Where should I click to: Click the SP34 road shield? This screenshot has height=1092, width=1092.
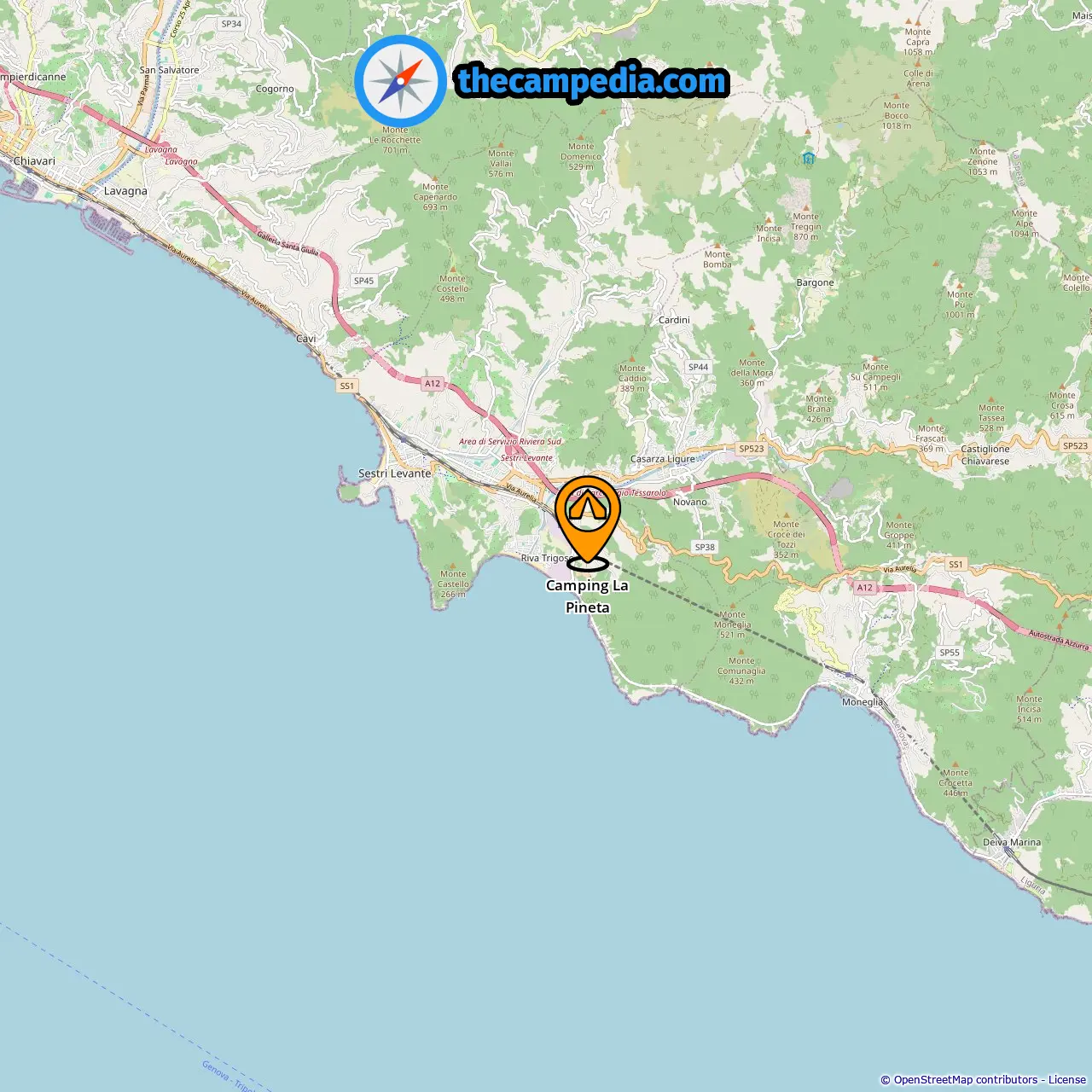tap(231, 24)
